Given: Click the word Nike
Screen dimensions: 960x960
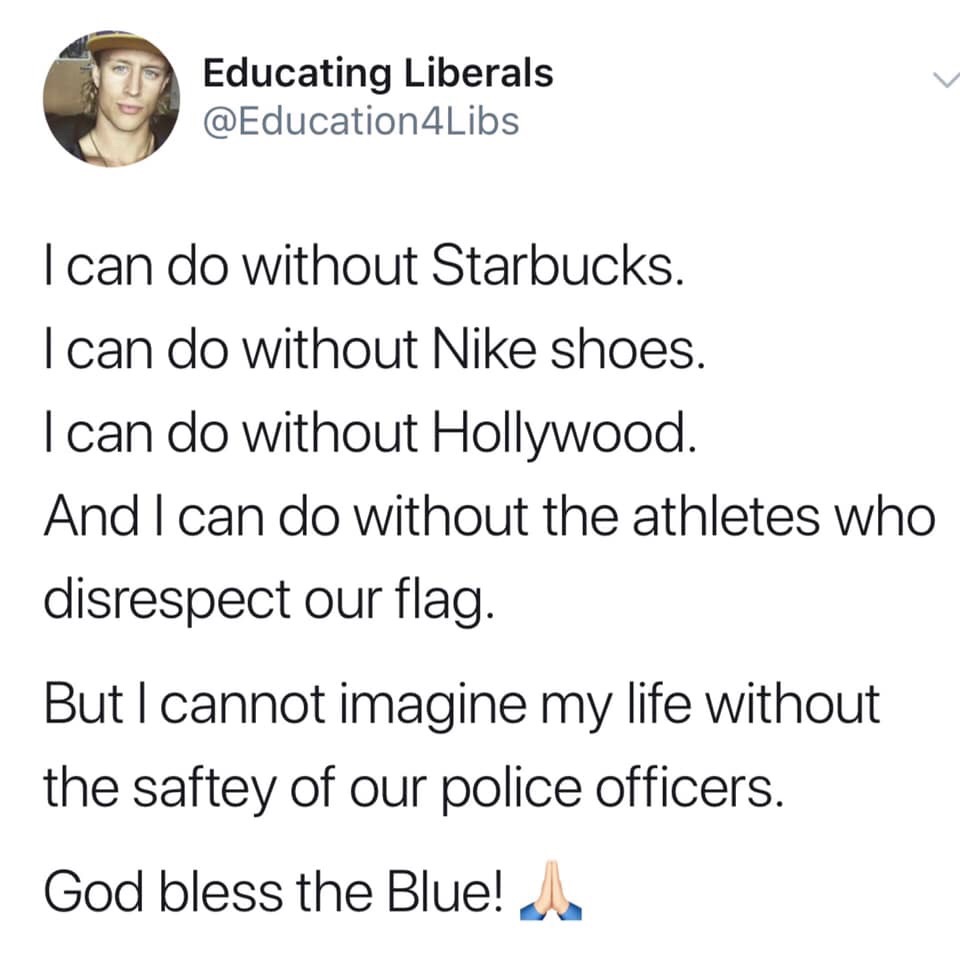Looking at the screenshot, I should [485, 351].
